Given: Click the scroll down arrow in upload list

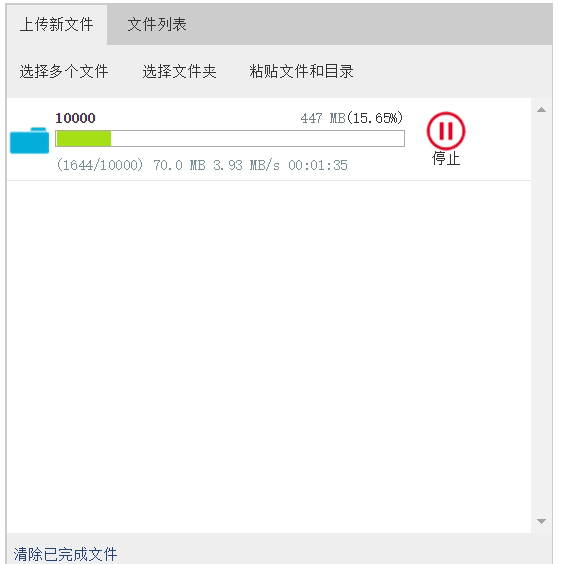Looking at the screenshot, I should pos(541,521).
